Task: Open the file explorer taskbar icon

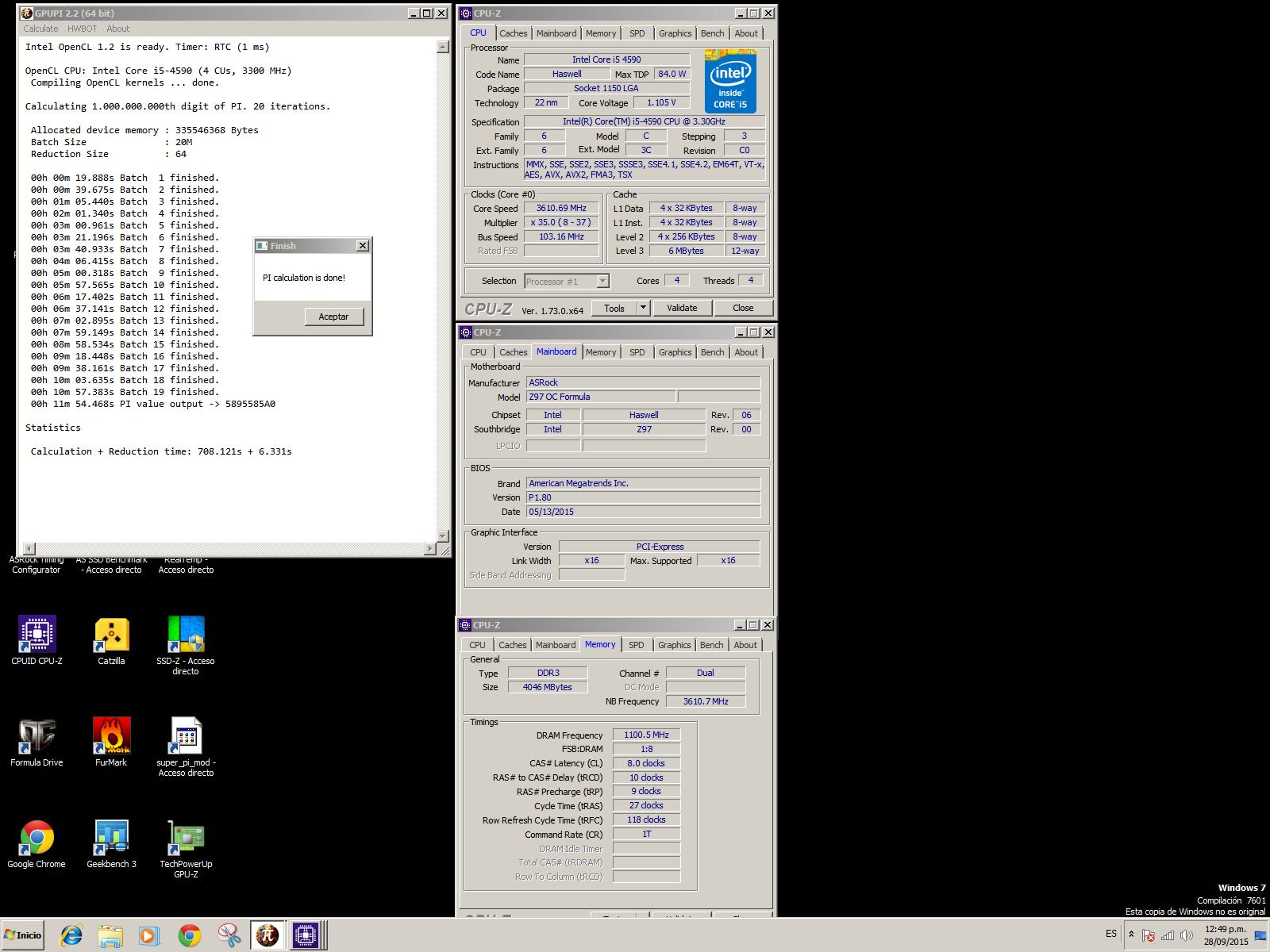Action: 110,935
